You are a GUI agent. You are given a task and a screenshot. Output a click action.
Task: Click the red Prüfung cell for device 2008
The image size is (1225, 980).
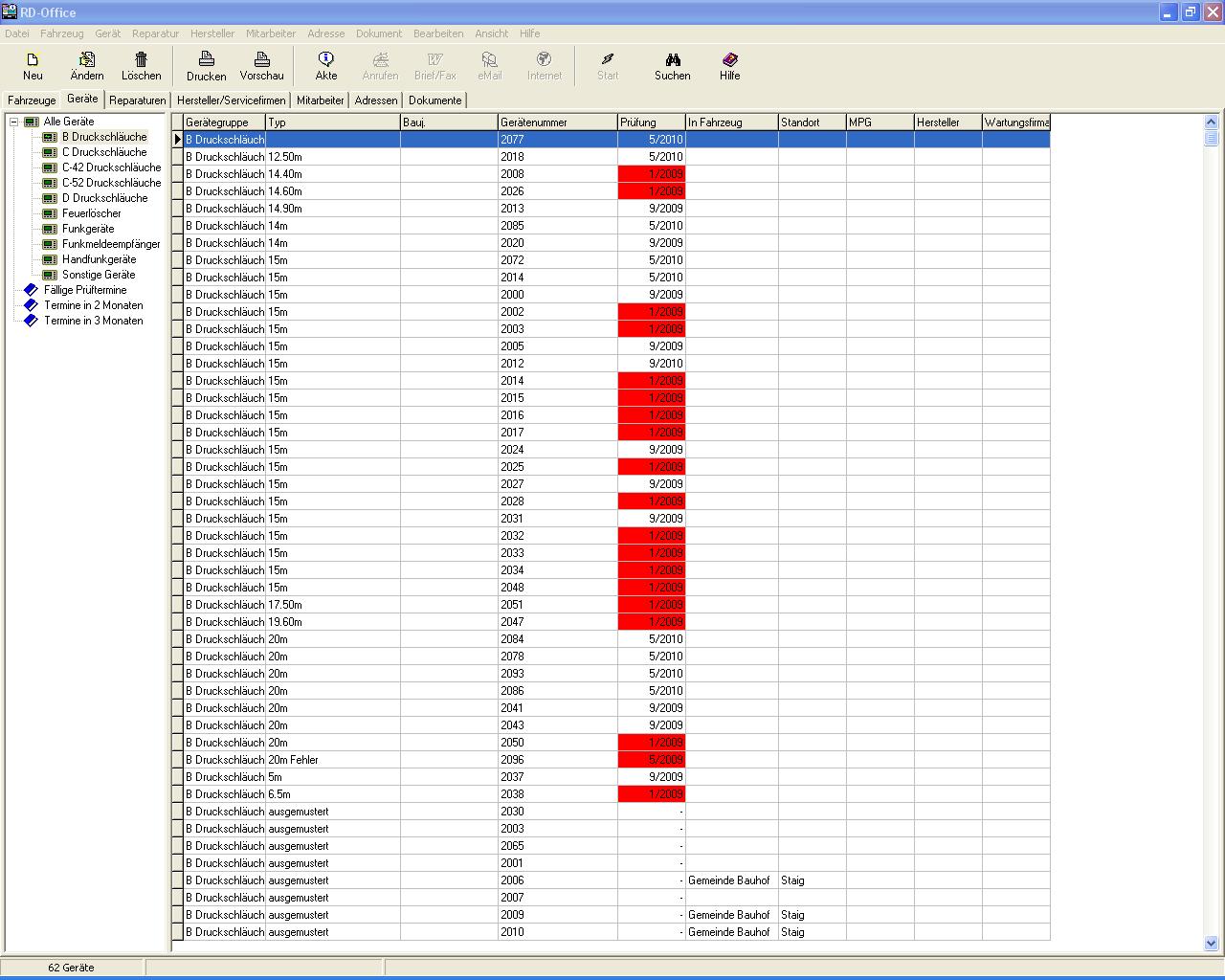point(652,174)
